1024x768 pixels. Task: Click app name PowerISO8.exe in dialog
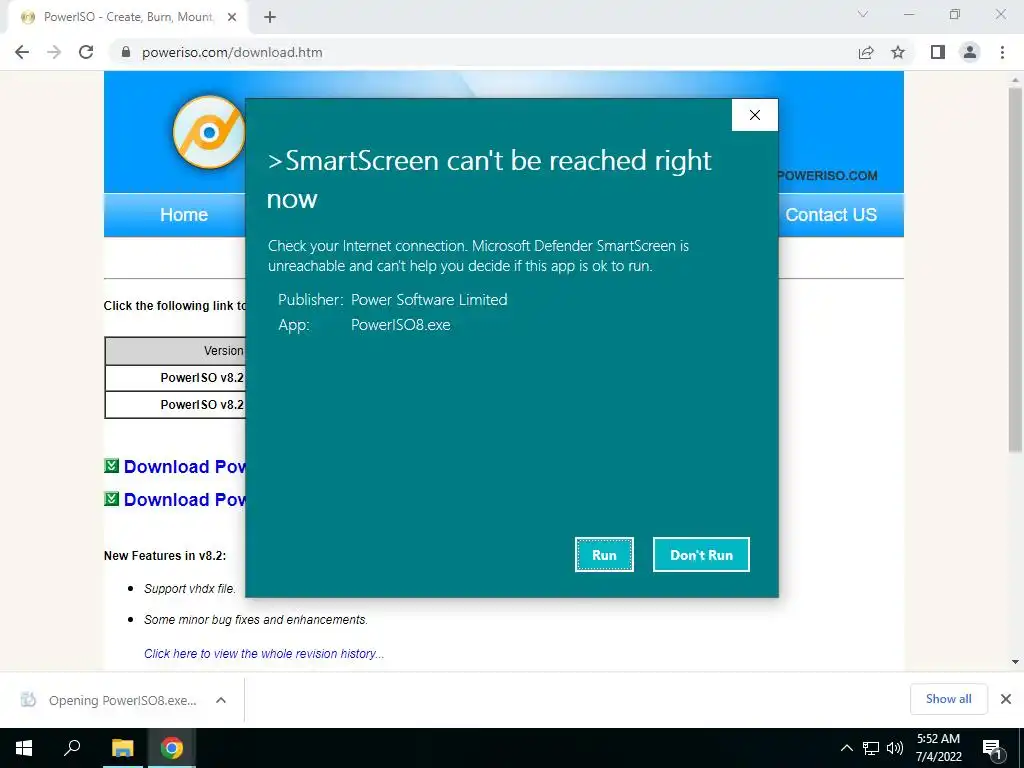click(x=400, y=325)
